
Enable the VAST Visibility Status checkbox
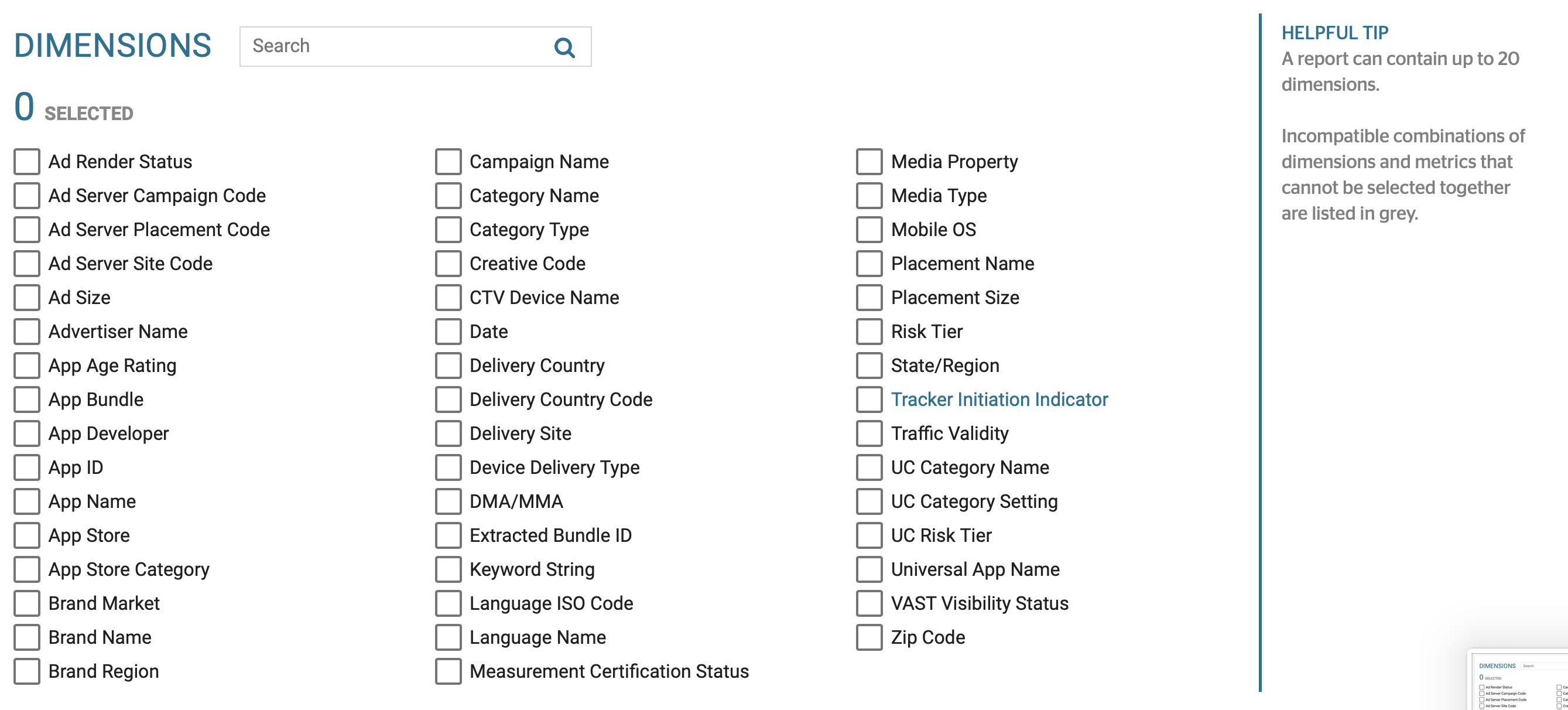click(869, 603)
